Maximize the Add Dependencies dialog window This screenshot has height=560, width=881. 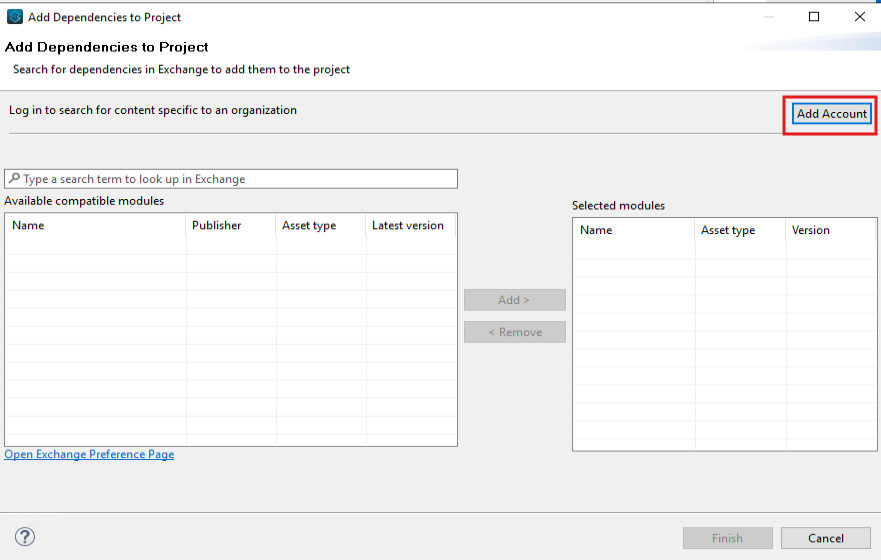814,17
